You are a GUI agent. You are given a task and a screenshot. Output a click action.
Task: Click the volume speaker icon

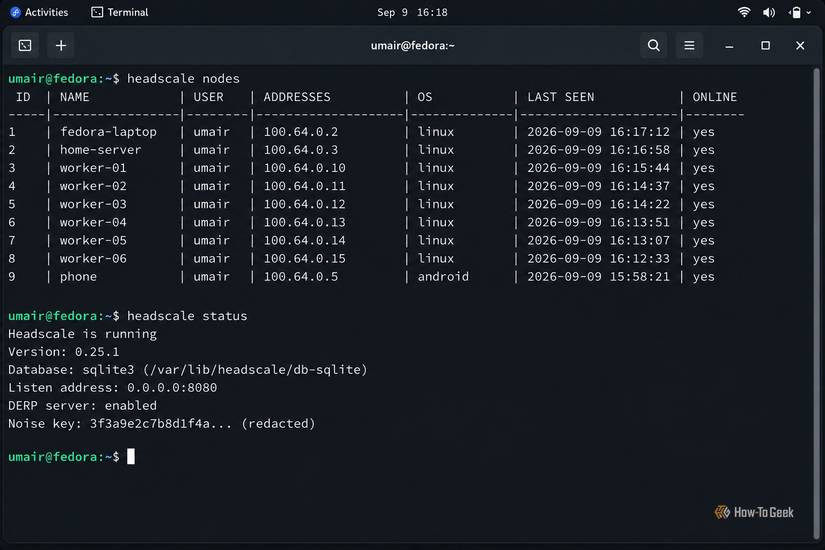point(769,12)
